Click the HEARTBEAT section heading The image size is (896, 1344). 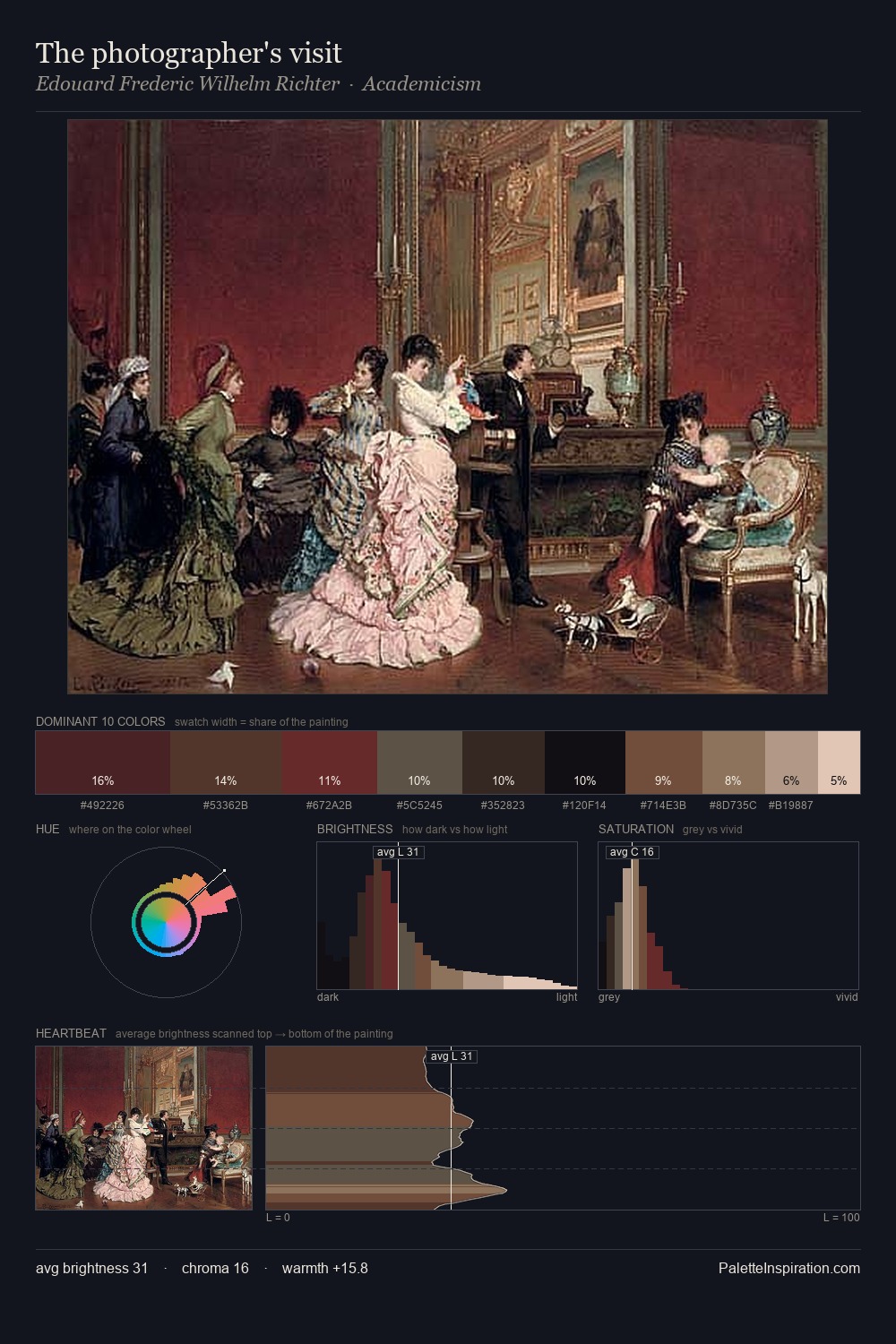coord(71,1033)
